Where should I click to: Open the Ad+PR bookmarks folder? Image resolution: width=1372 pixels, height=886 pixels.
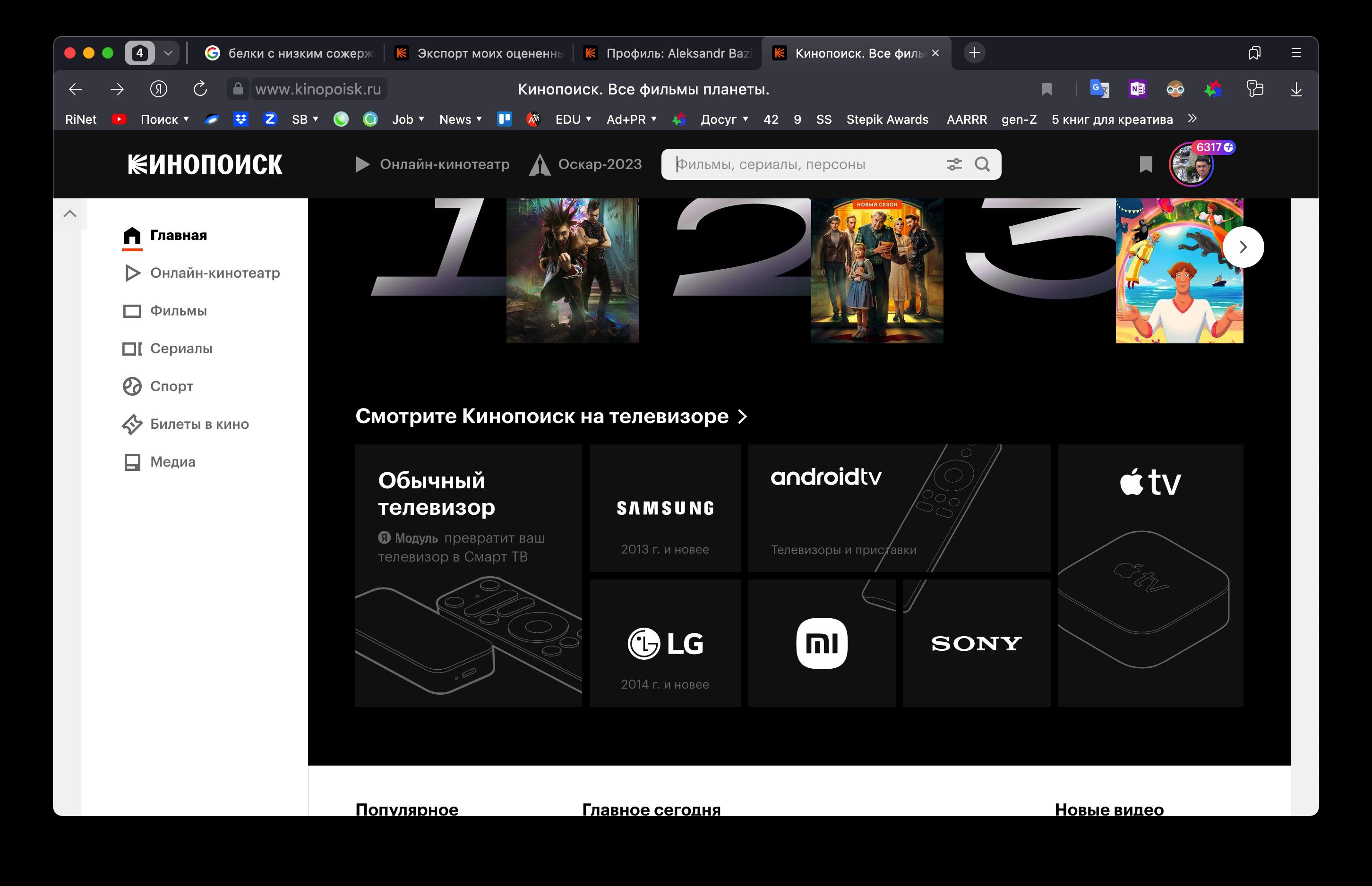click(631, 119)
